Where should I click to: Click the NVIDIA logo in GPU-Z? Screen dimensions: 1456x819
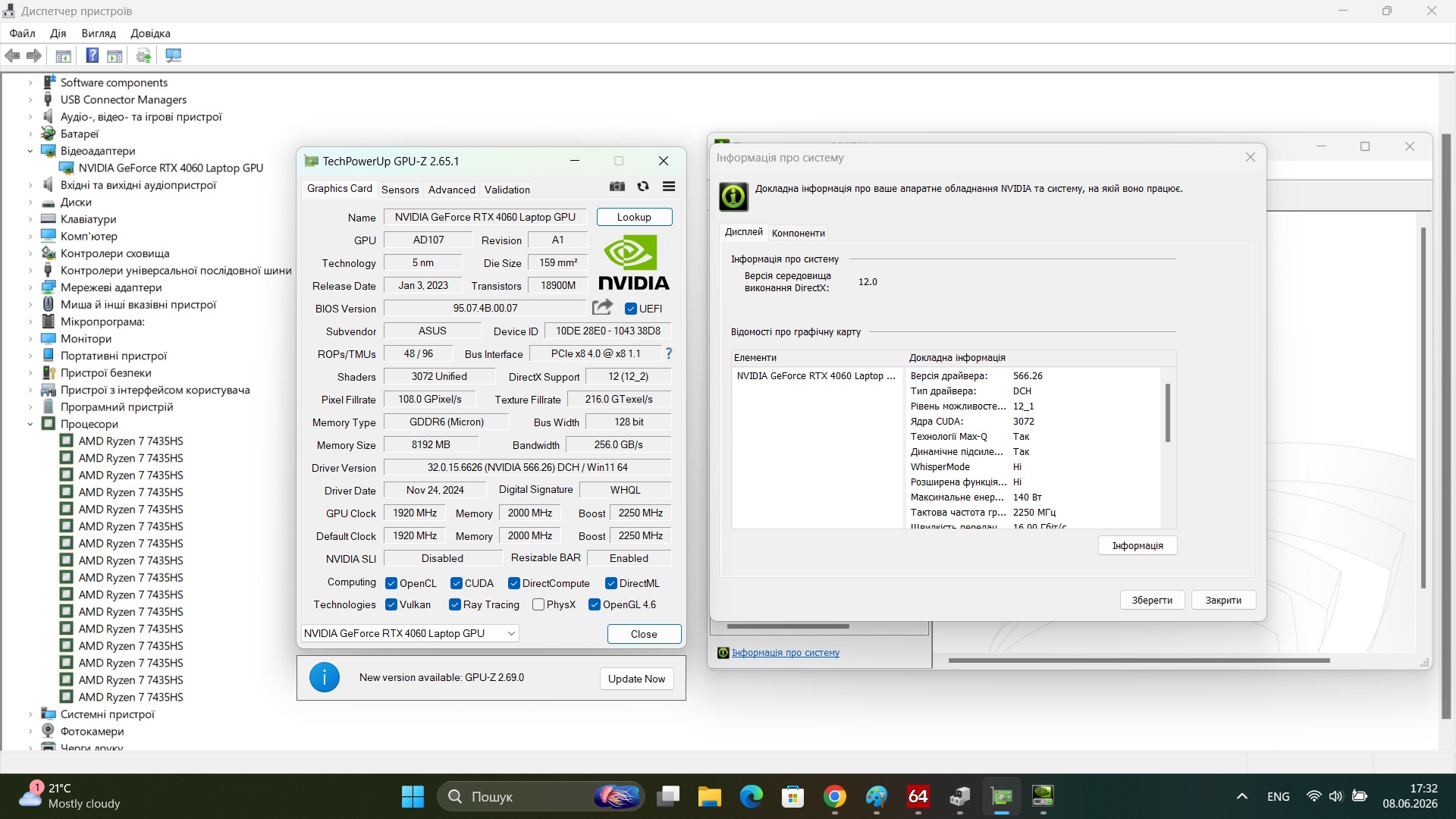[634, 262]
